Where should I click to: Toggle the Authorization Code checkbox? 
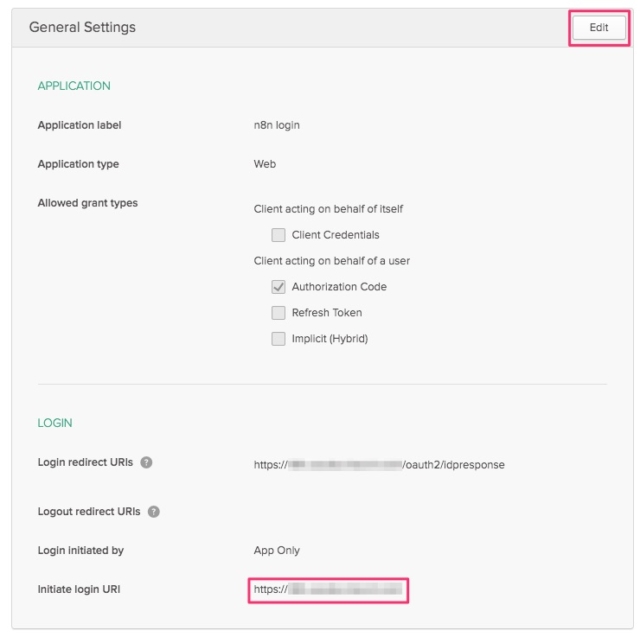coord(278,287)
